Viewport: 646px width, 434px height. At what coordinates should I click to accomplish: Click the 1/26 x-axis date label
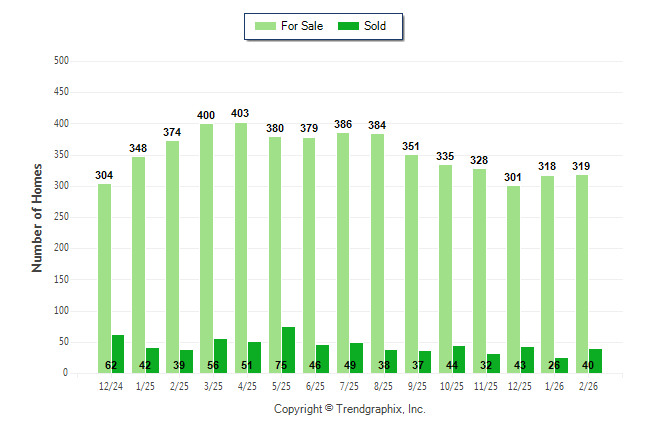click(553, 387)
